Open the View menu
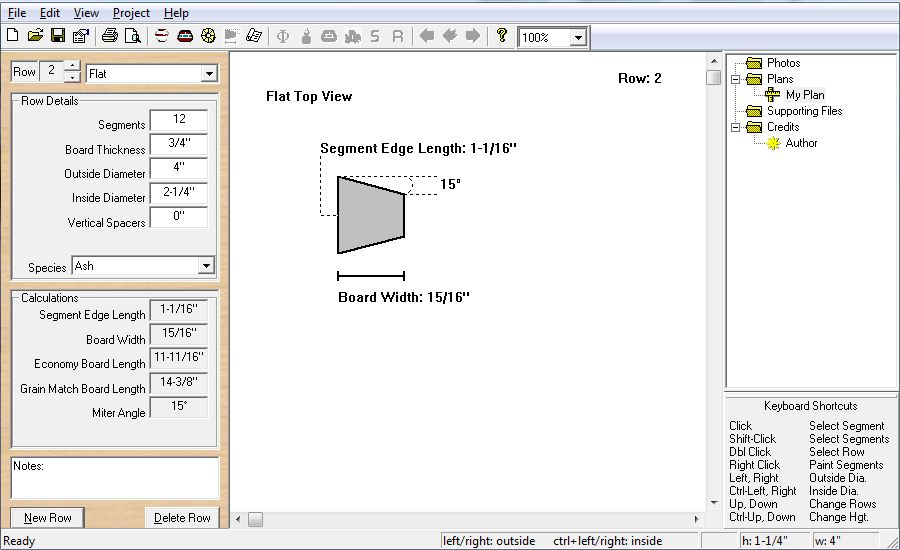 coord(87,13)
